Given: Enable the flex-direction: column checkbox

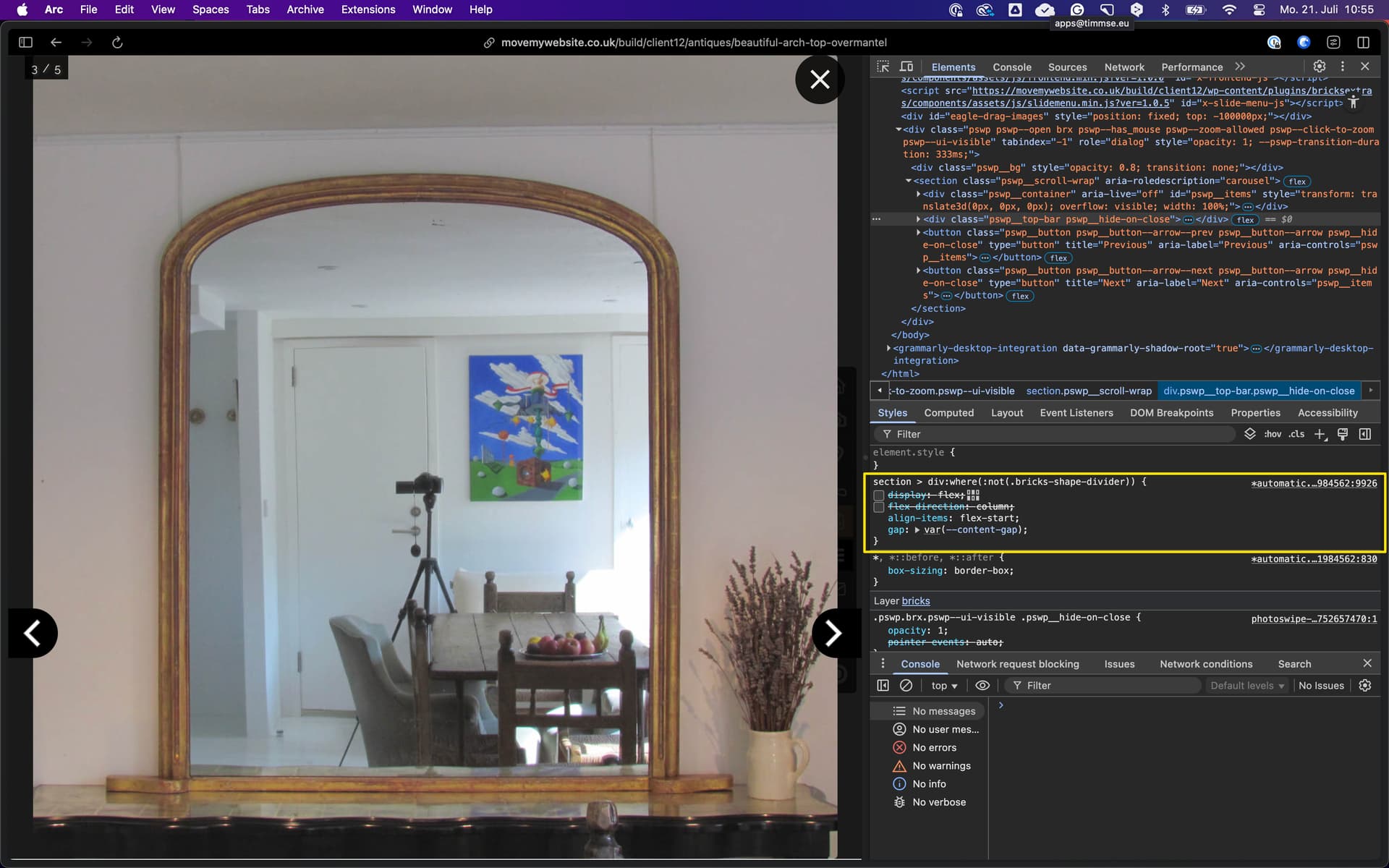Looking at the screenshot, I should click(x=878, y=507).
